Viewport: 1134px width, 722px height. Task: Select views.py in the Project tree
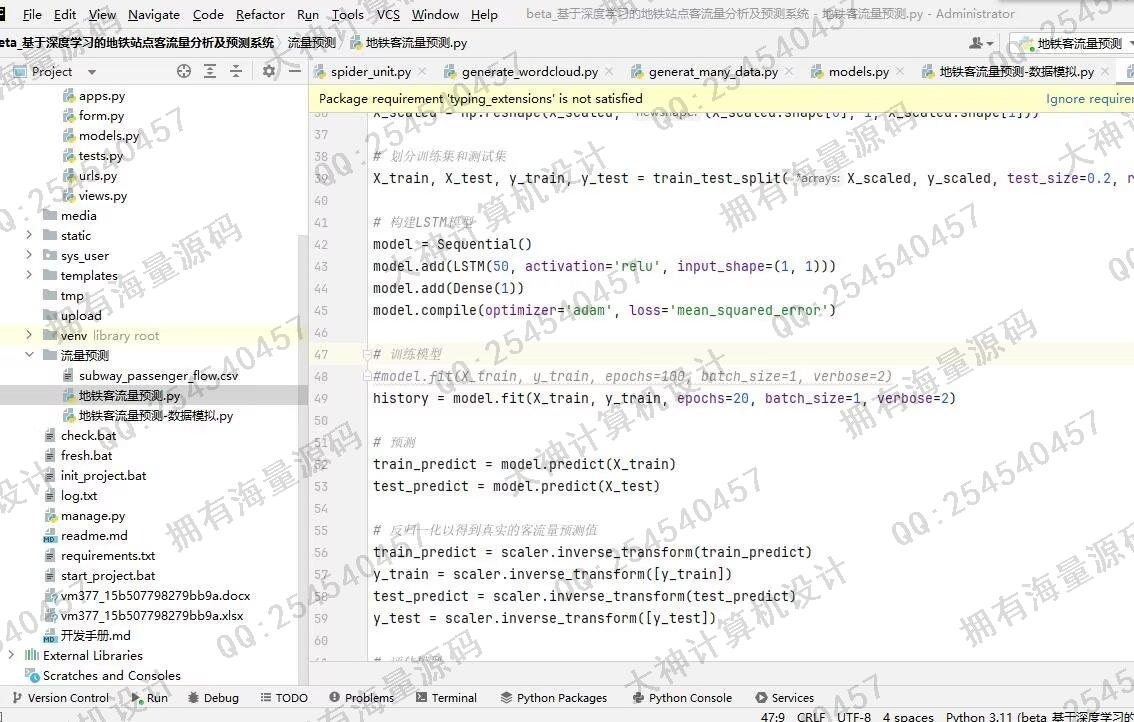103,195
